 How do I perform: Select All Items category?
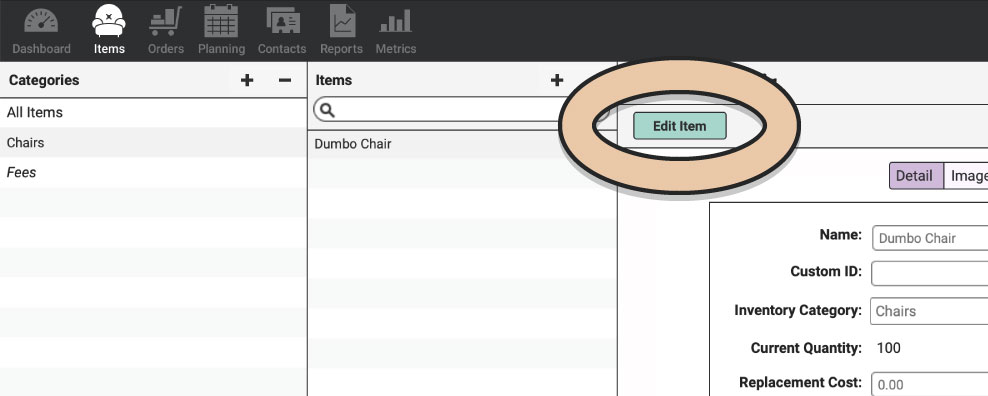154,113
